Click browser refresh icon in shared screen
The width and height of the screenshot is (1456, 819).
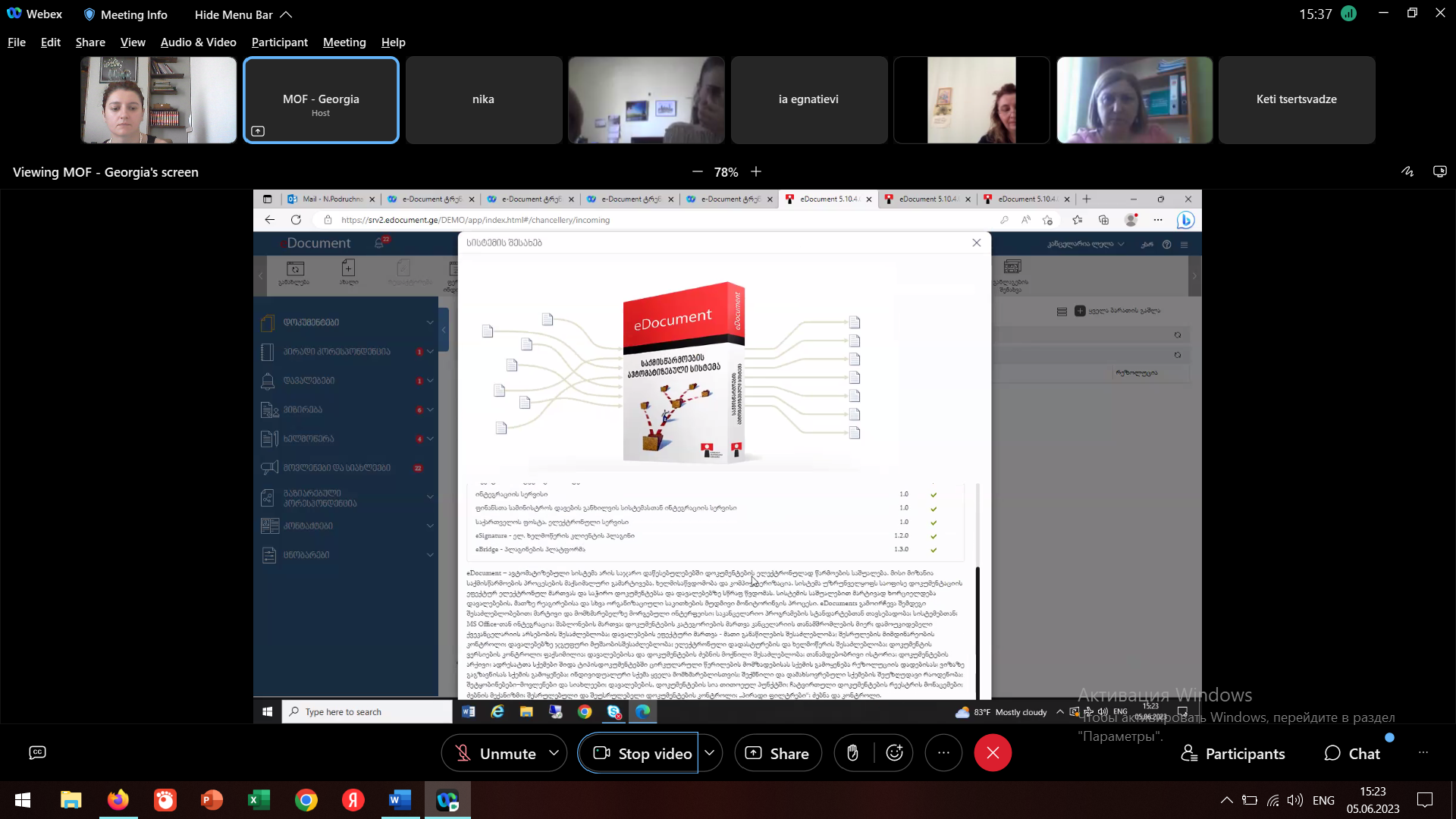[x=296, y=220]
